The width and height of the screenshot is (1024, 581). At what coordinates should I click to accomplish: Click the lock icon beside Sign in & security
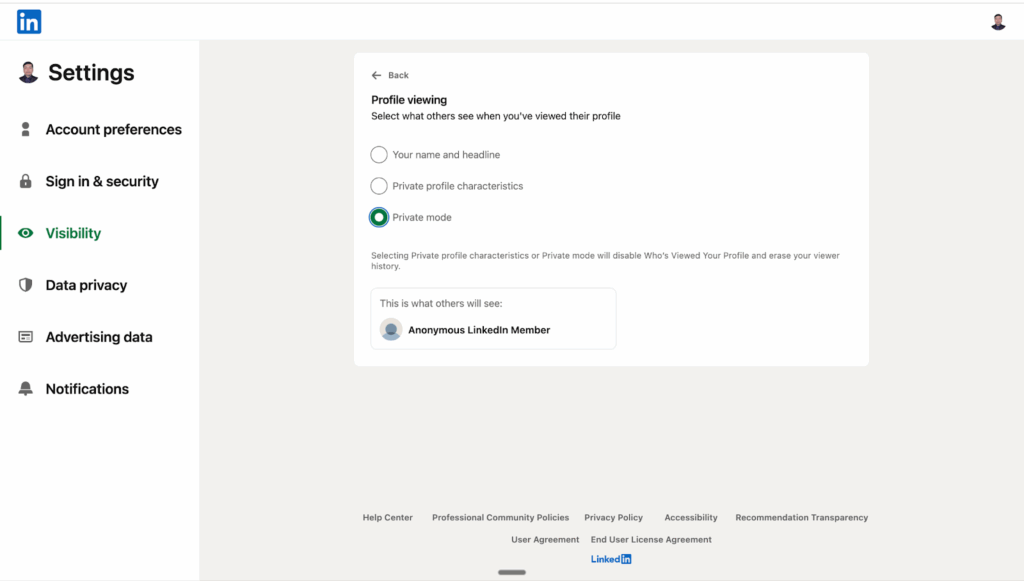(x=26, y=181)
